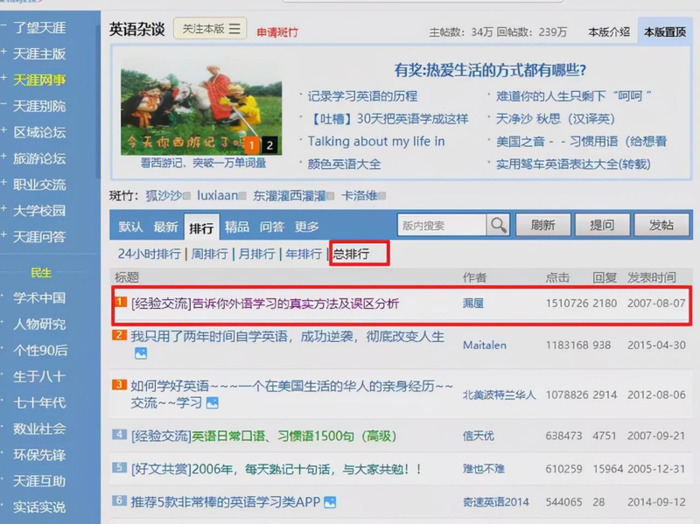The width and height of the screenshot is (700, 524).
Task: Select 周排行 ranking
Action: [x=209, y=254]
